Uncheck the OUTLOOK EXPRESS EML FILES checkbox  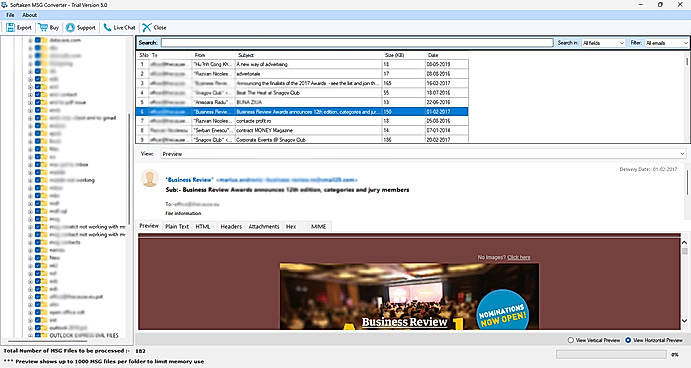(x=37, y=335)
